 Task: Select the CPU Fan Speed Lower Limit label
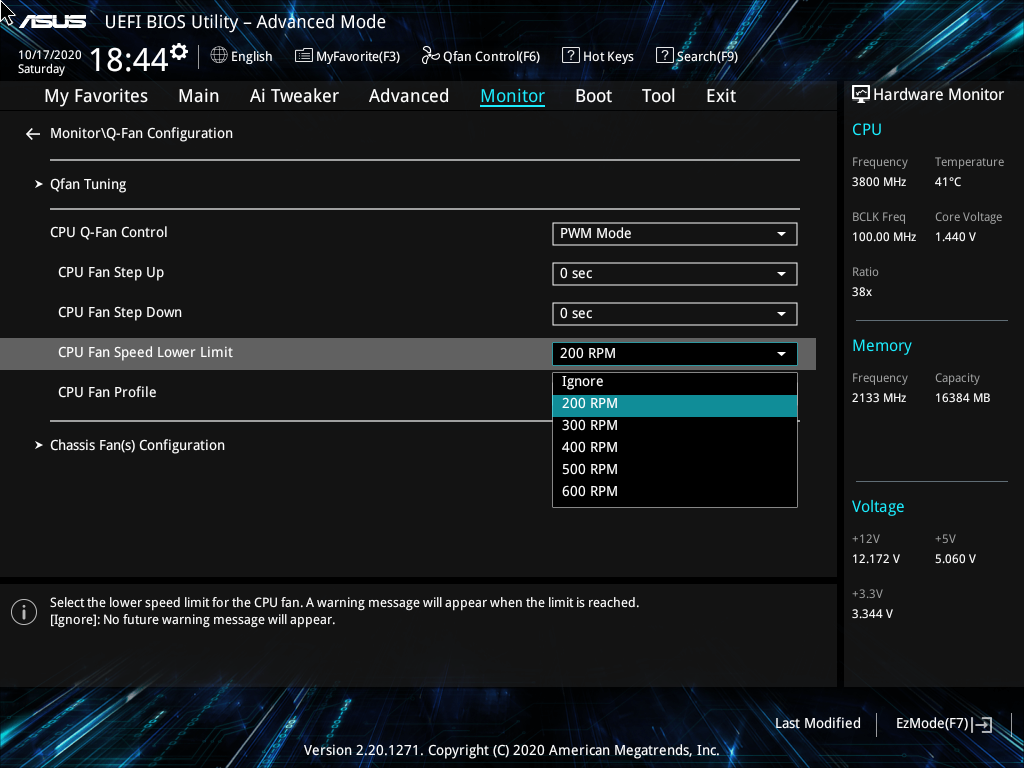[x=146, y=353]
